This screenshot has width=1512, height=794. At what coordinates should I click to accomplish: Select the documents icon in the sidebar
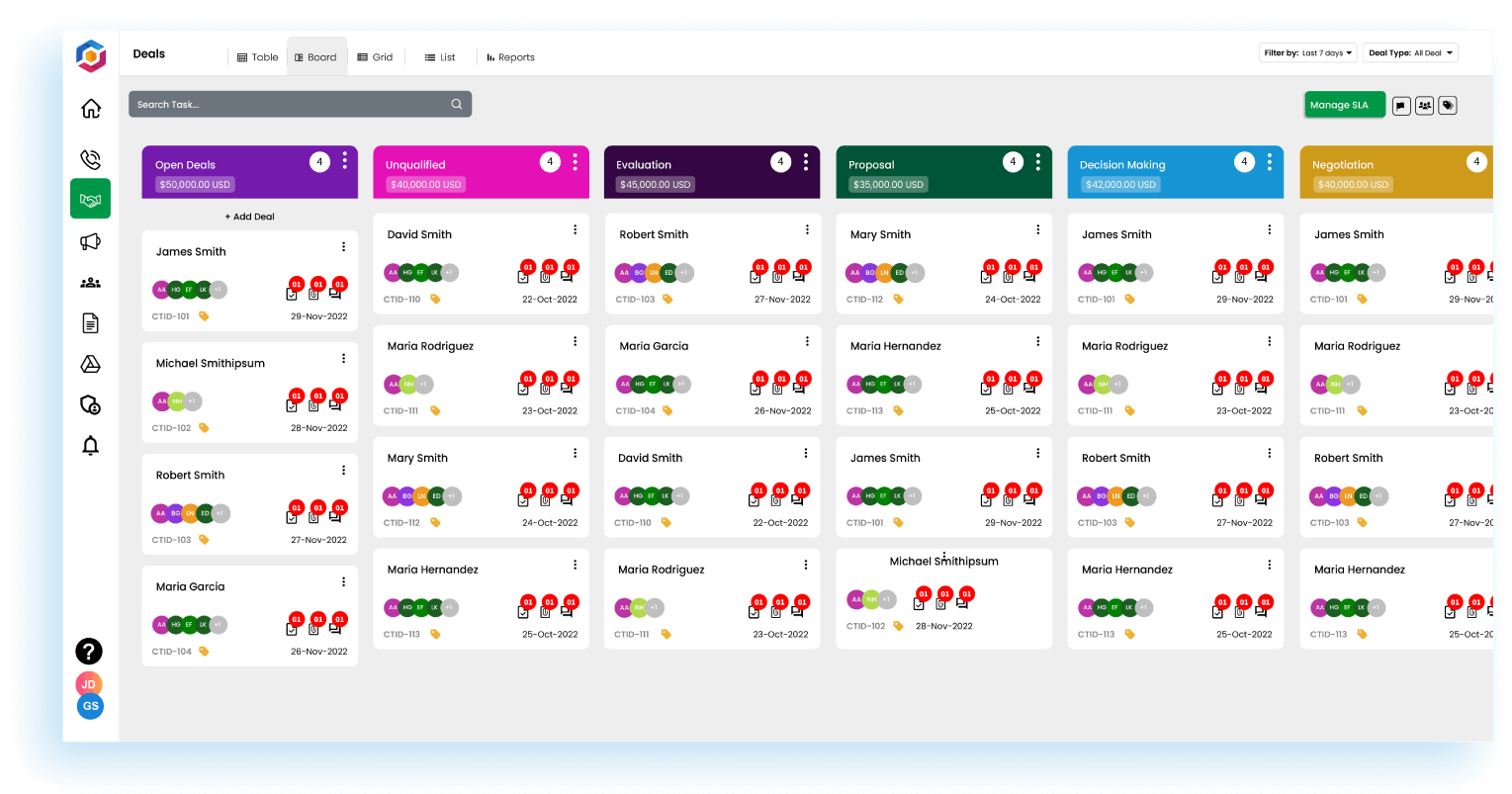90,322
